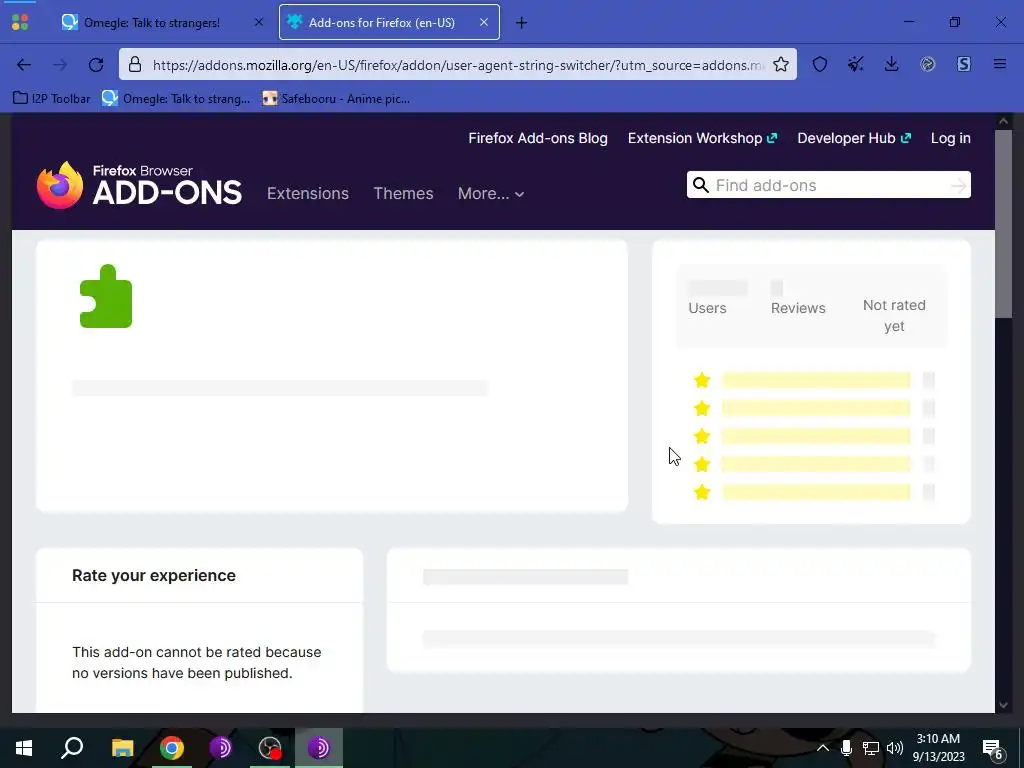Click the Reviews label

(798, 308)
